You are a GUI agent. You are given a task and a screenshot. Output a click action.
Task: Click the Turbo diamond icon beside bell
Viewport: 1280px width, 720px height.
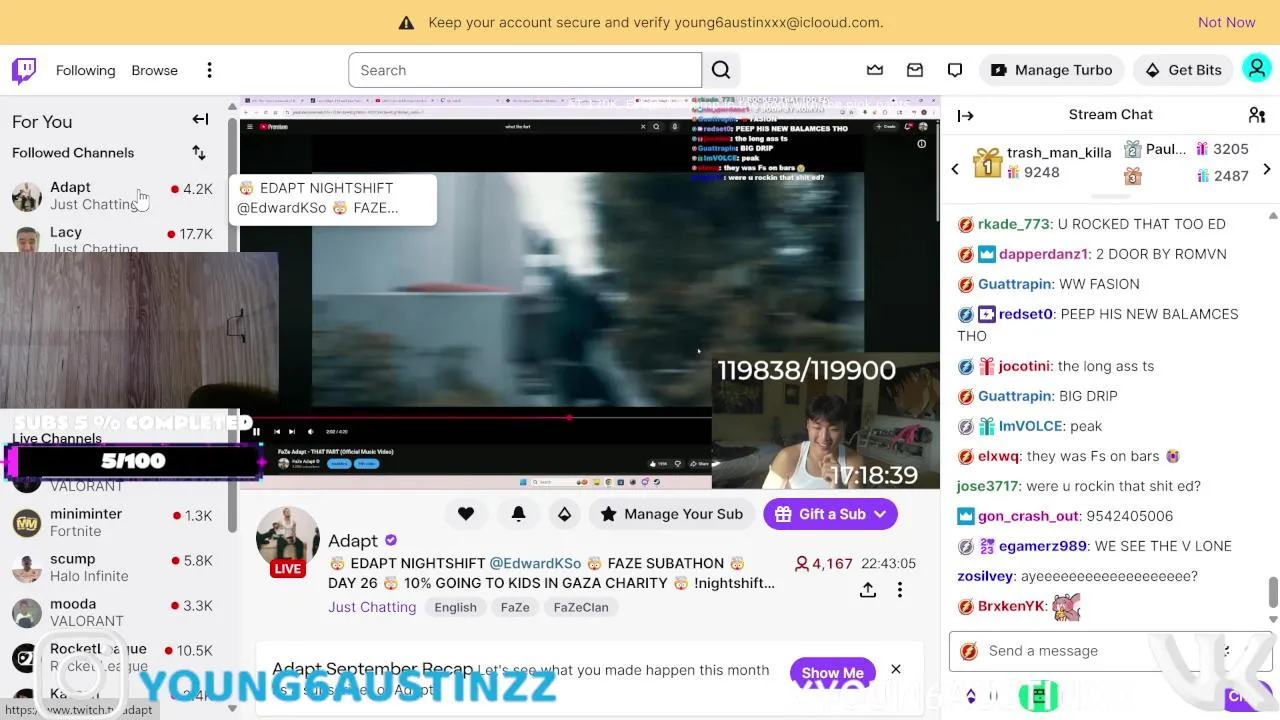(x=564, y=514)
